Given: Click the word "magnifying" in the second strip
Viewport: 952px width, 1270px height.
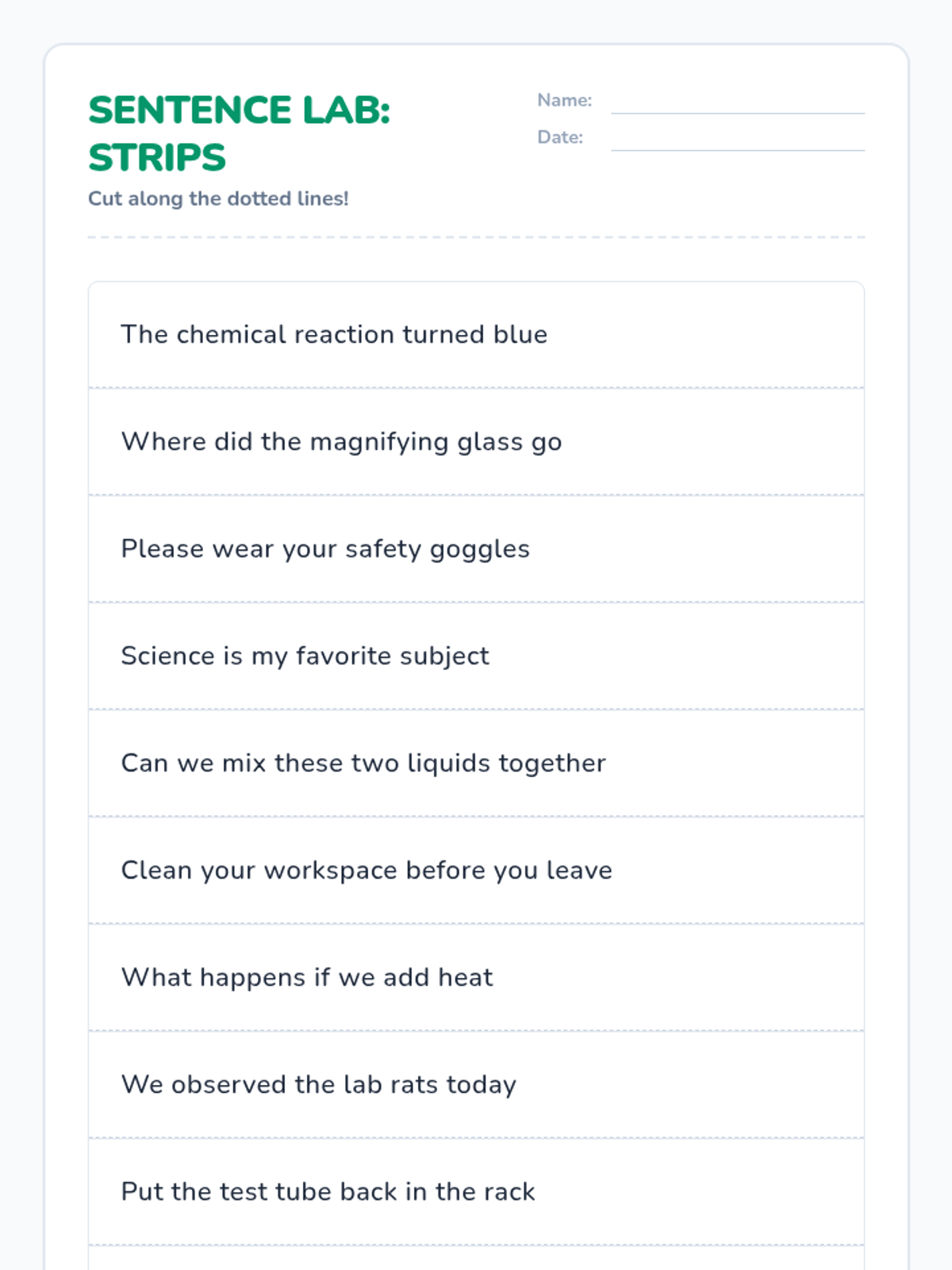Looking at the screenshot, I should [379, 442].
